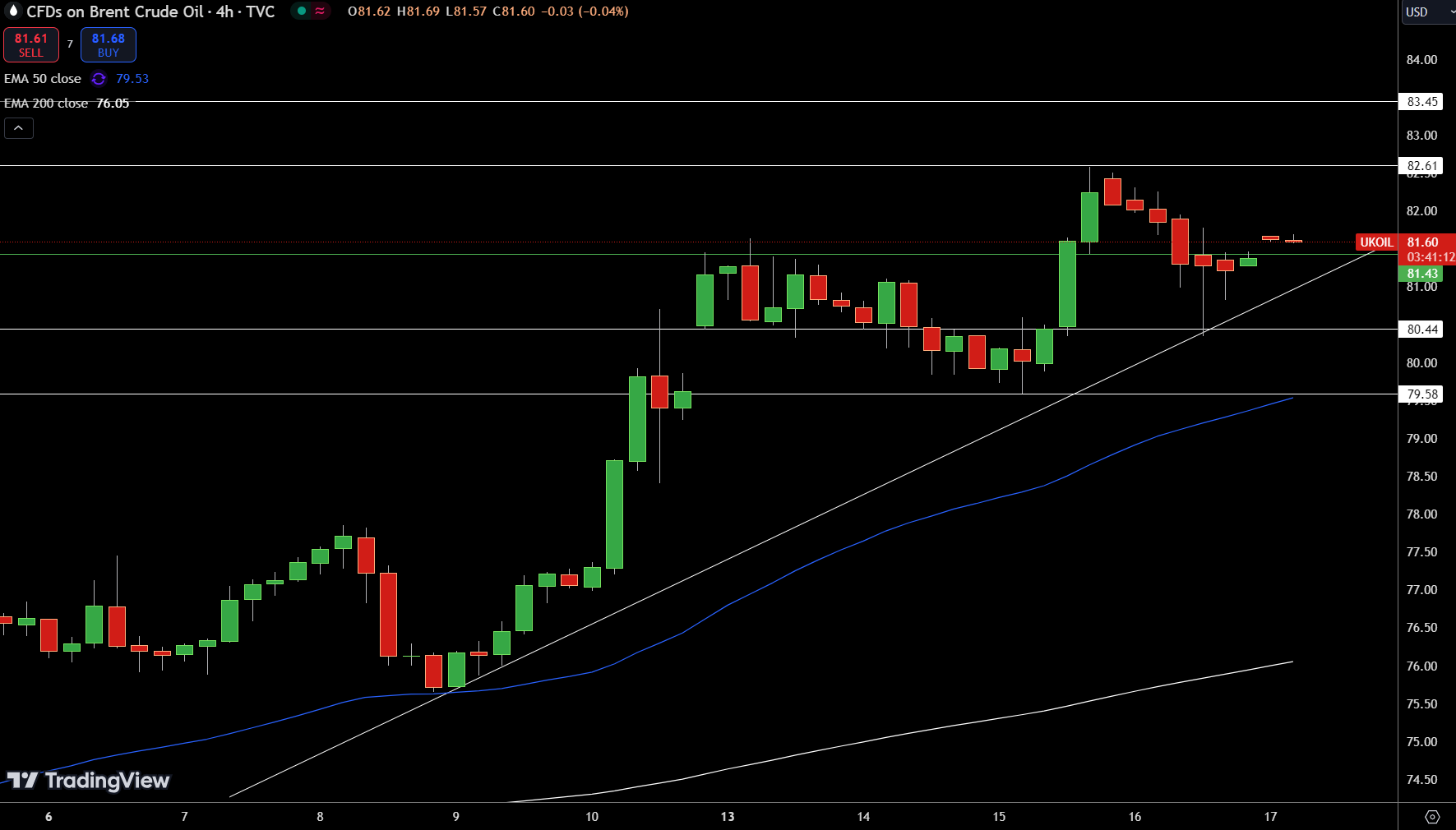The height and width of the screenshot is (830, 1456).
Task: Click the red SELL 81.61 button
Action: 31,45
